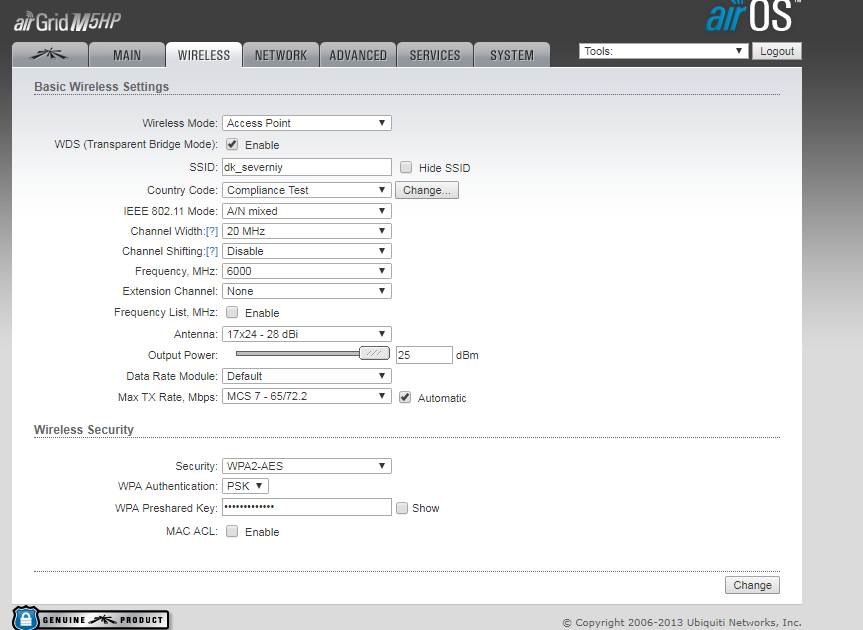The width and height of the screenshot is (863, 630).
Task: Toggle Show WPA Preshared Key checkbox
Action: tap(402, 508)
